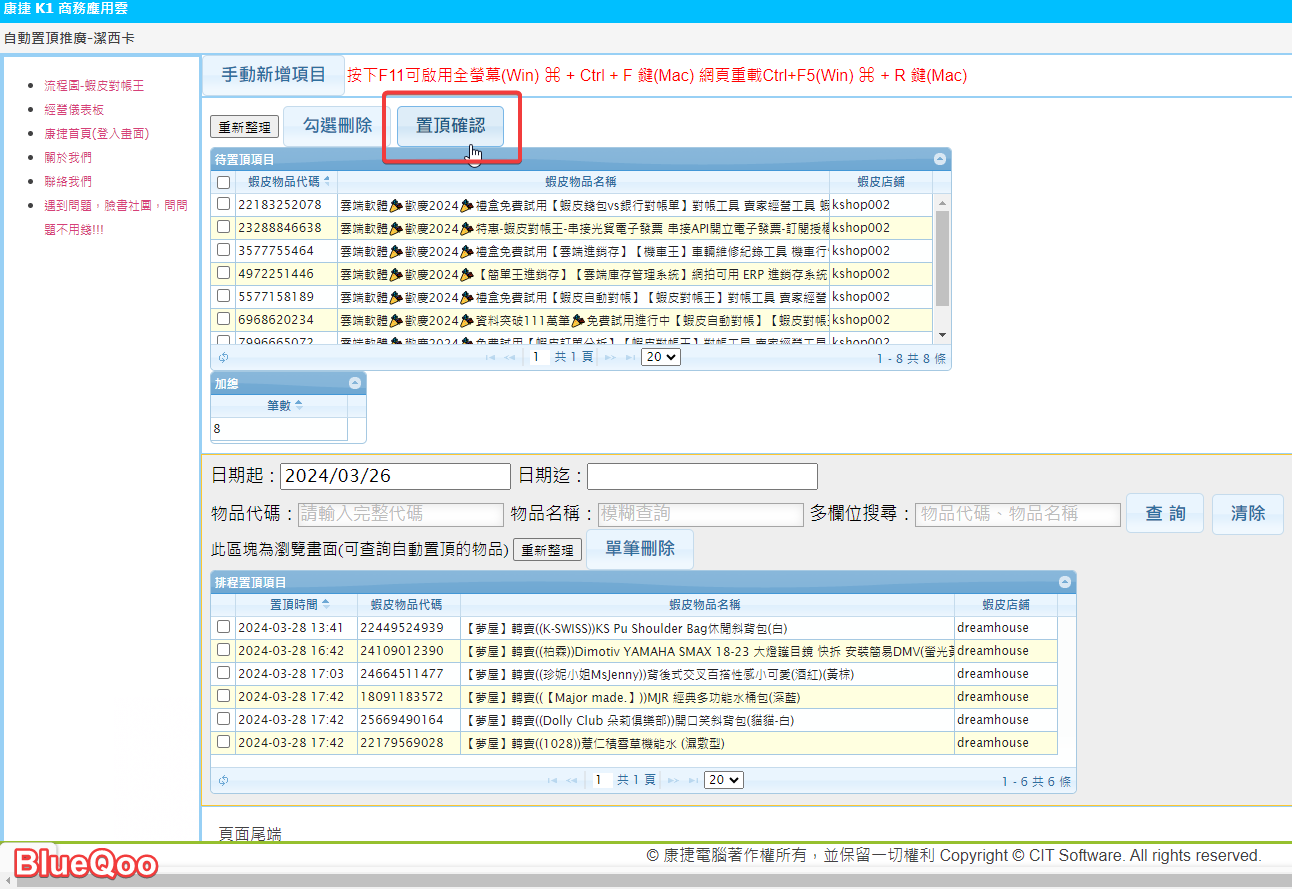Open 關於我們 sidebar link

[68, 157]
